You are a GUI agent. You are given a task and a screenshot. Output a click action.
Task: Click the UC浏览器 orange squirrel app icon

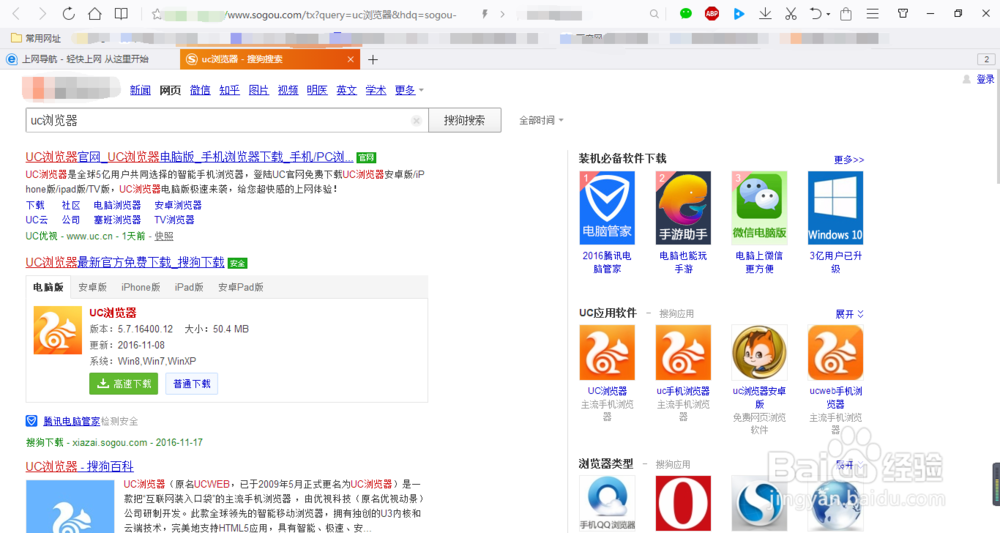pos(607,353)
